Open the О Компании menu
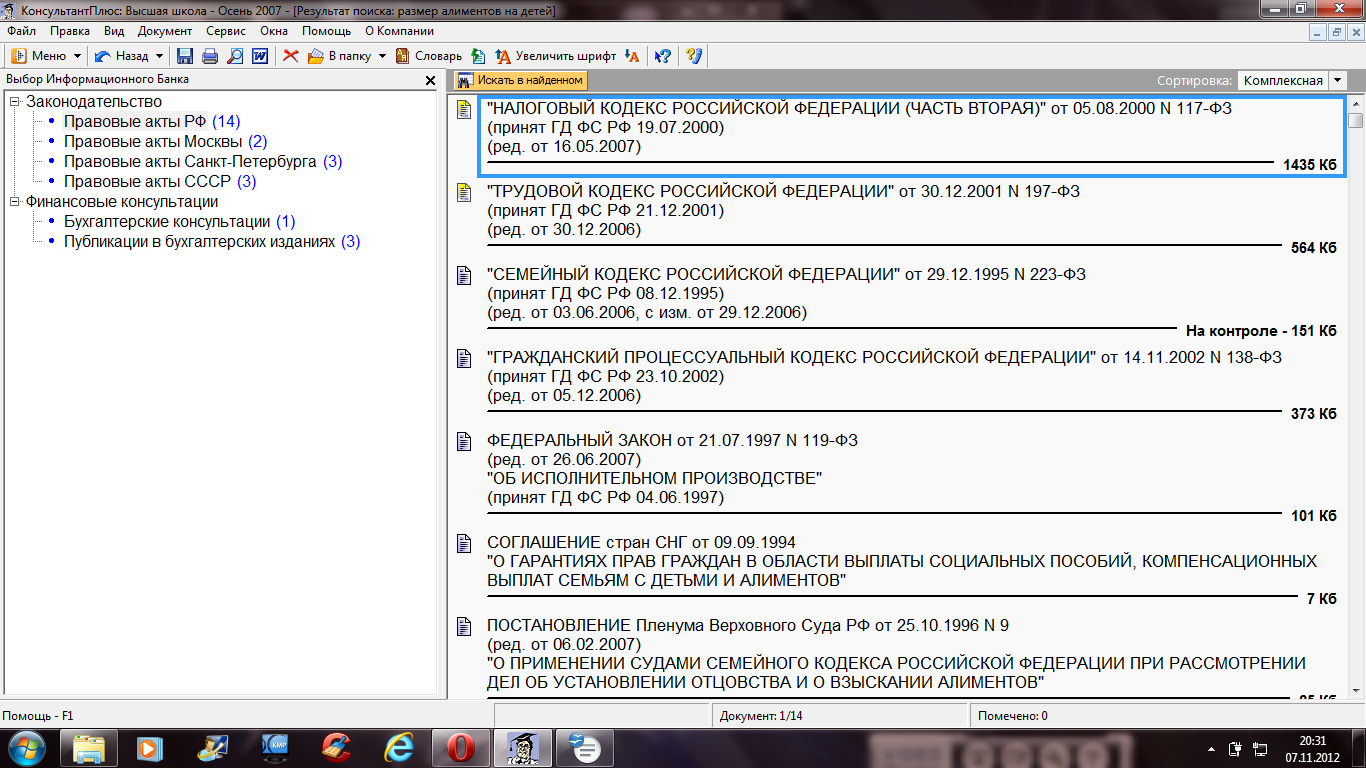Image resolution: width=1366 pixels, height=768 pixels. click(x=399, y=31)
